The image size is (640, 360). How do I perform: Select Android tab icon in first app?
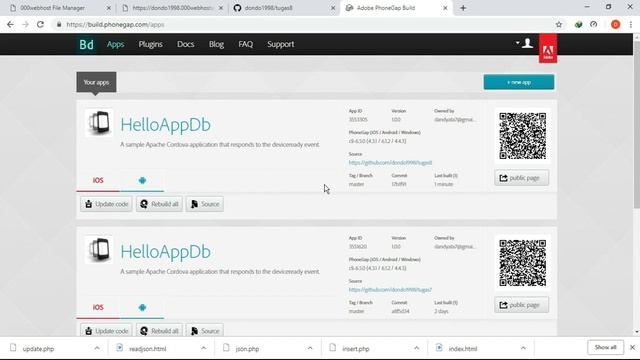[x=142, y=180]
